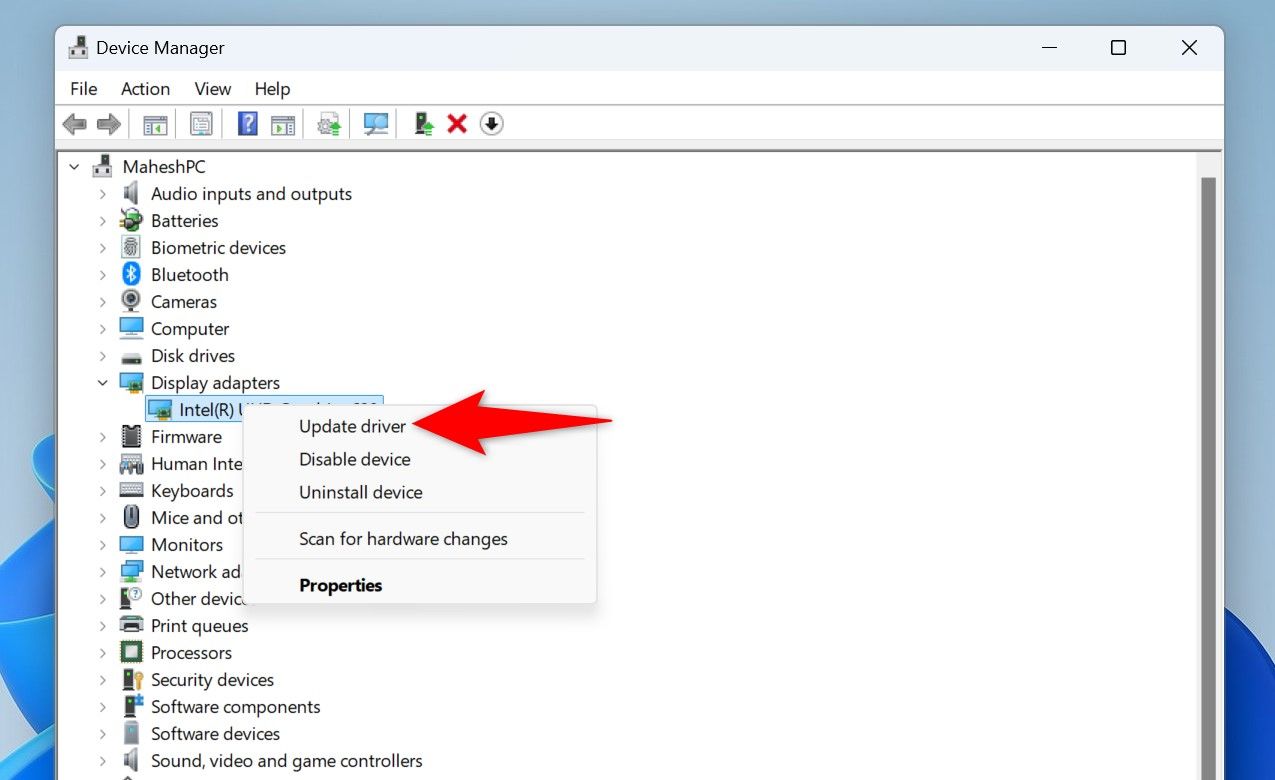Click the Device Manager title bar icon
This screenshot has height=780, width=1275.
(x=78, y=48)
